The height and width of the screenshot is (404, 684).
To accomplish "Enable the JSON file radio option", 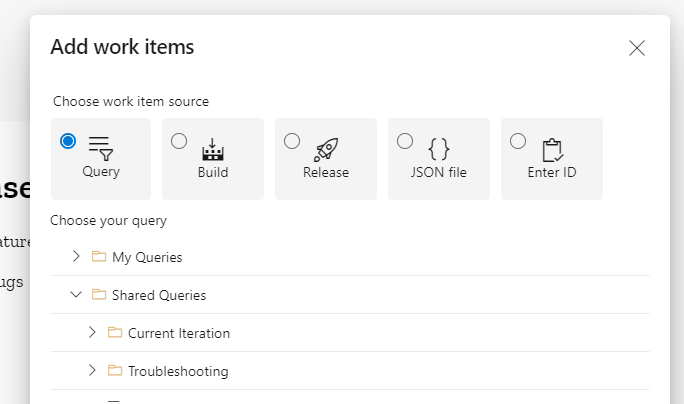I will coord(405,141).
